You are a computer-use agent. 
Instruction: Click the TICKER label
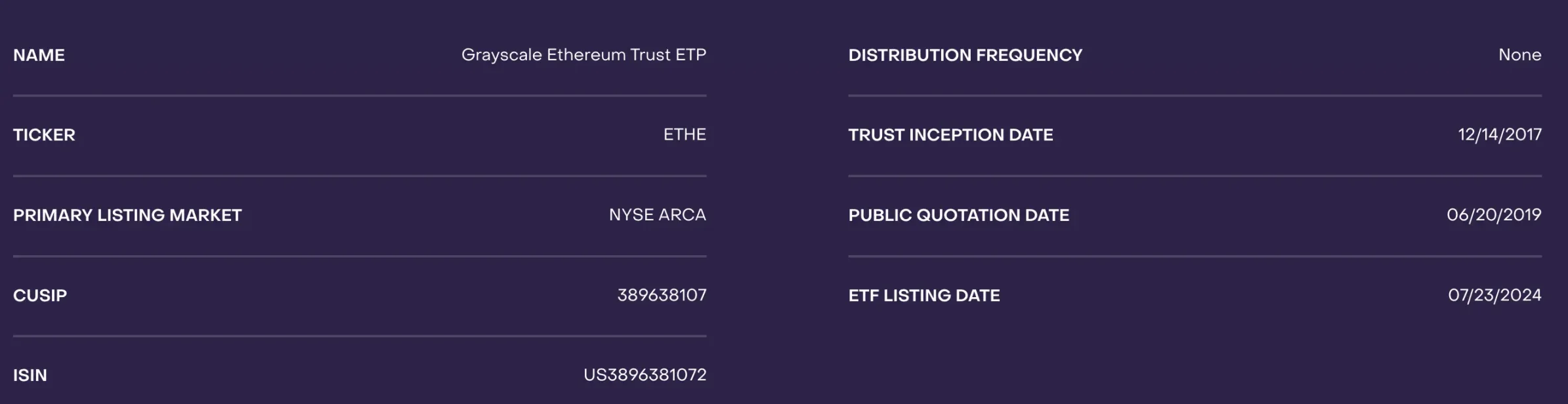[x=44, y=135]
